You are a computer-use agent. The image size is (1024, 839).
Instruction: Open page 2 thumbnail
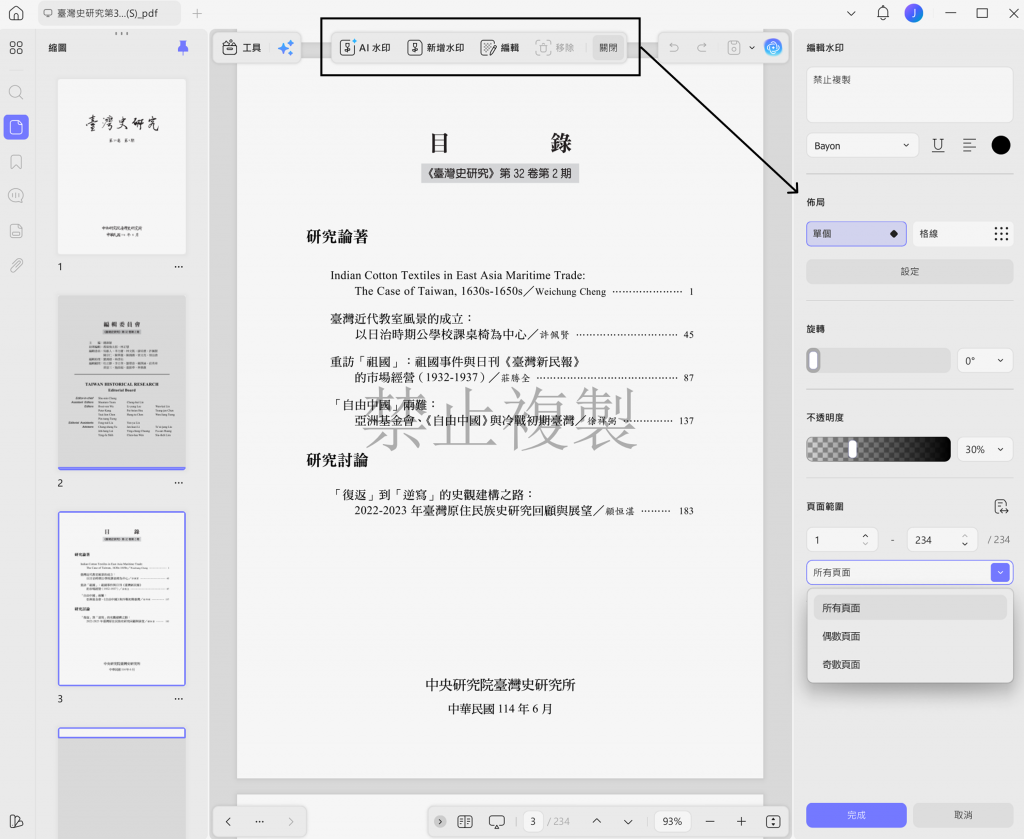coord(121,382)
